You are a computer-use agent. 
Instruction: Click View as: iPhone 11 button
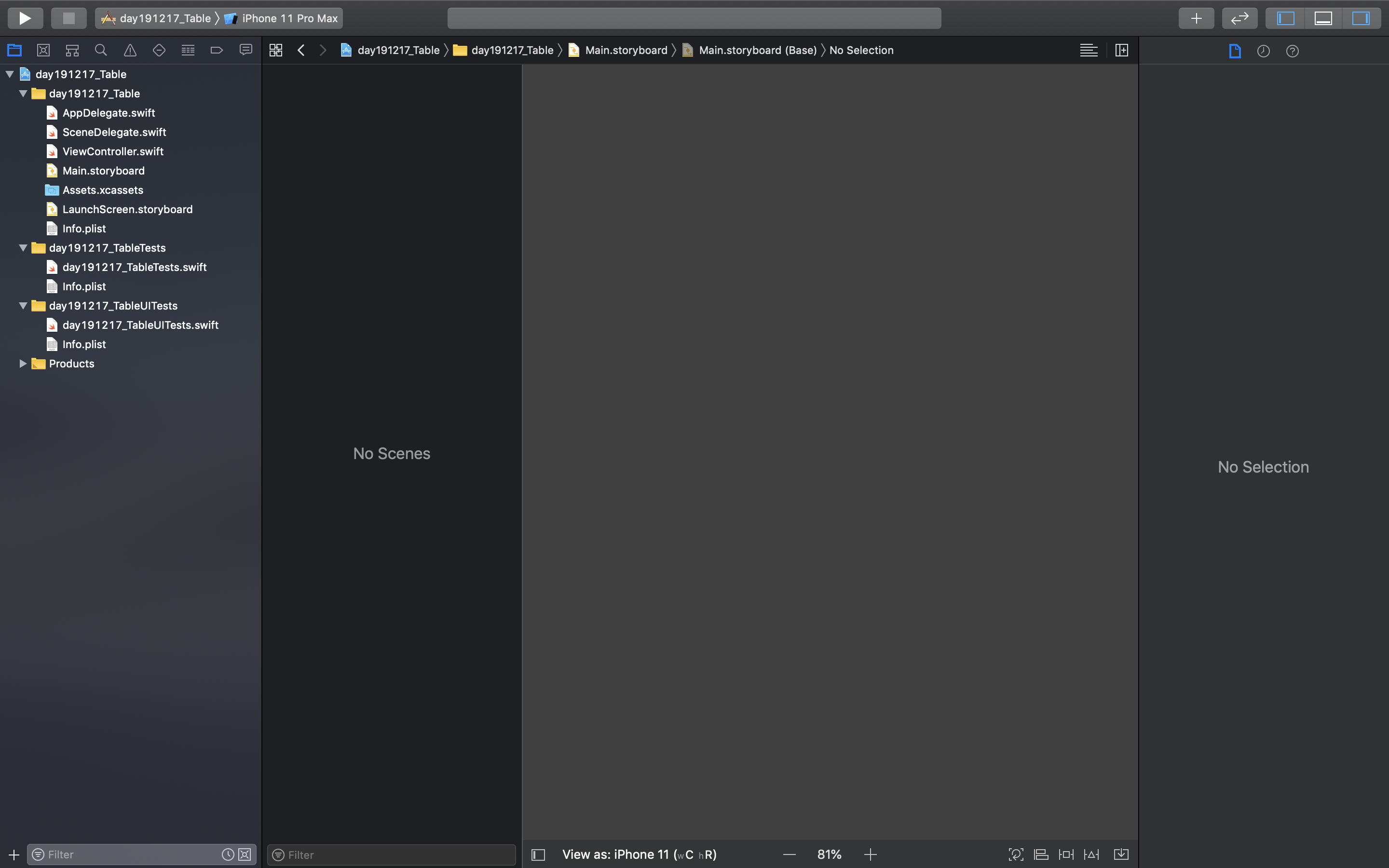(x=639, y=854)
